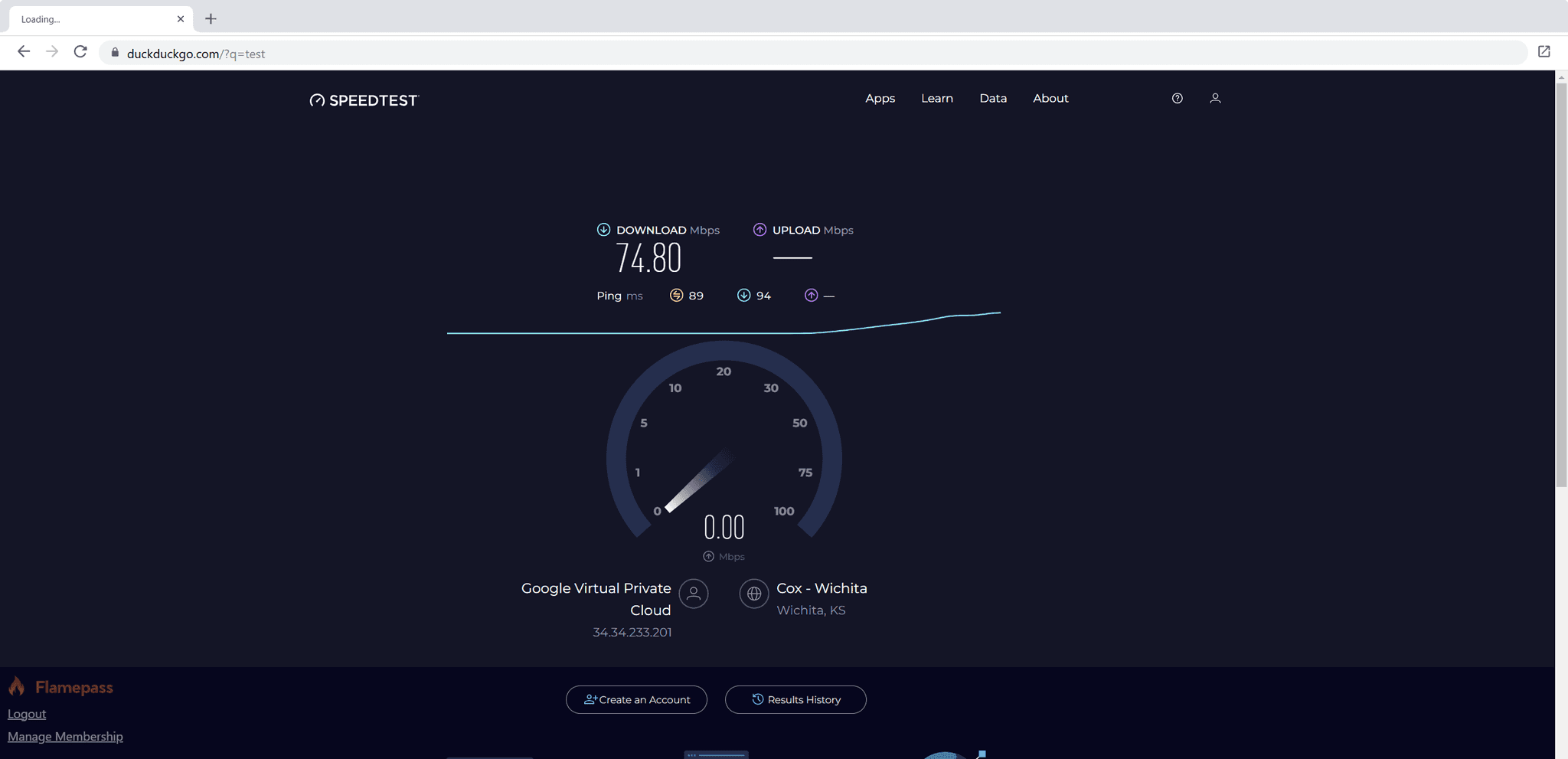Click the Create an Account button

pos(636,699)
